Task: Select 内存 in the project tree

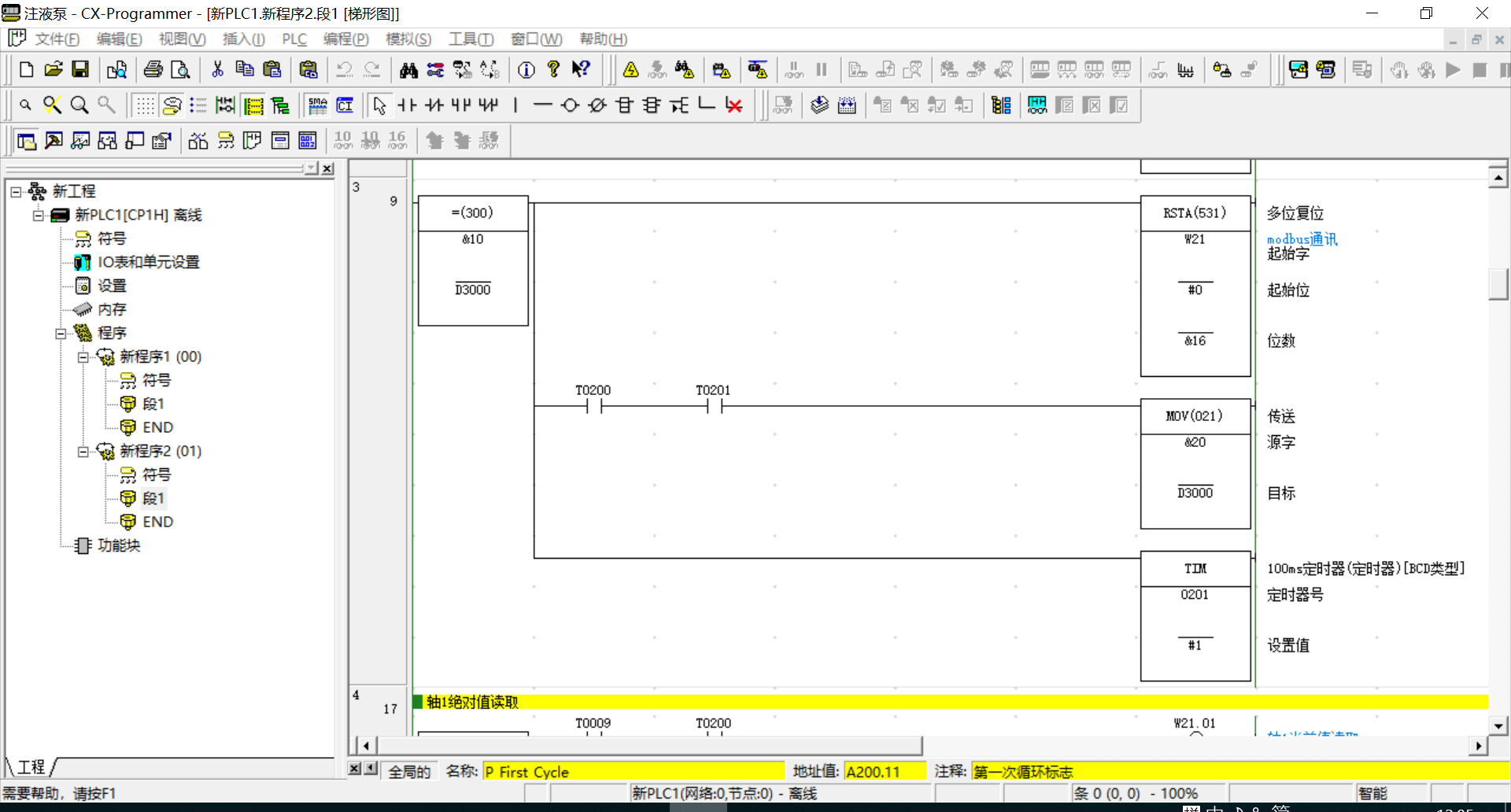Action: tap(112, 309)
